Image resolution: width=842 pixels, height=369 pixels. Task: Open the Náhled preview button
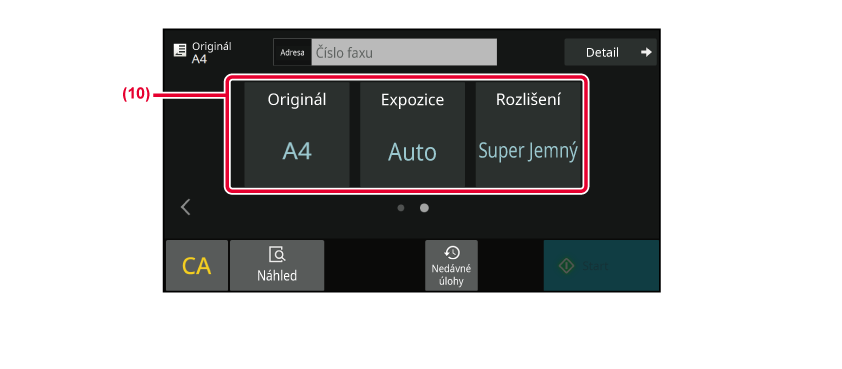tap(277, 265)
